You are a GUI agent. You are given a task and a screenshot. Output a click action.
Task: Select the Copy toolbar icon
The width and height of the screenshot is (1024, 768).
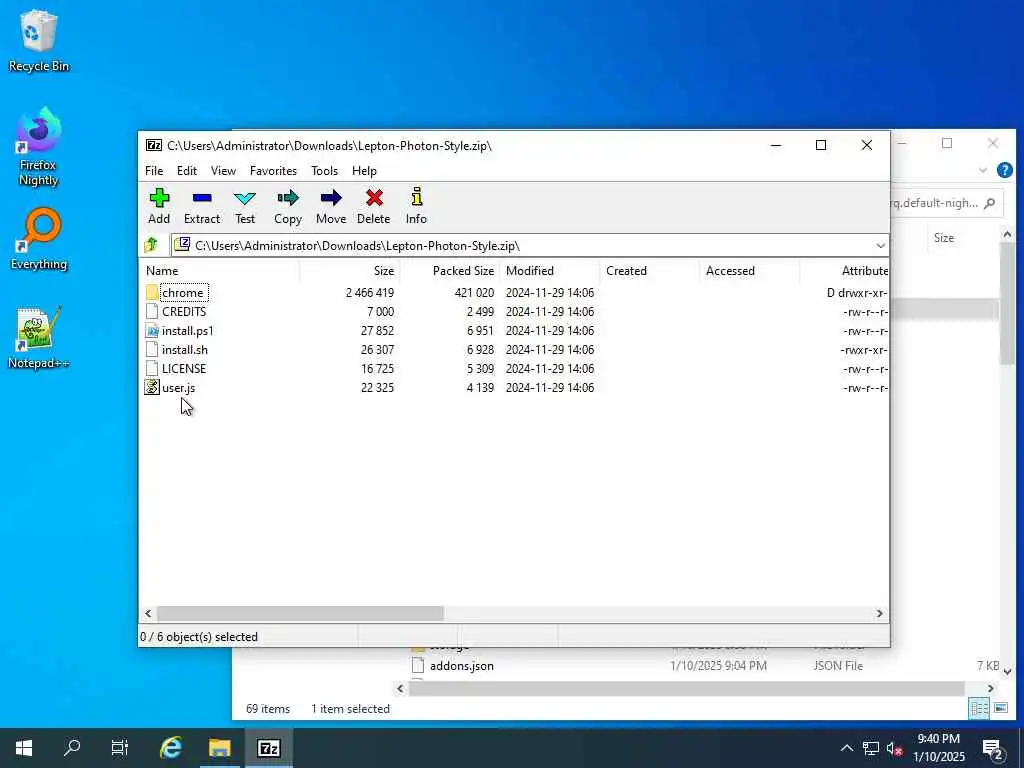288,206
